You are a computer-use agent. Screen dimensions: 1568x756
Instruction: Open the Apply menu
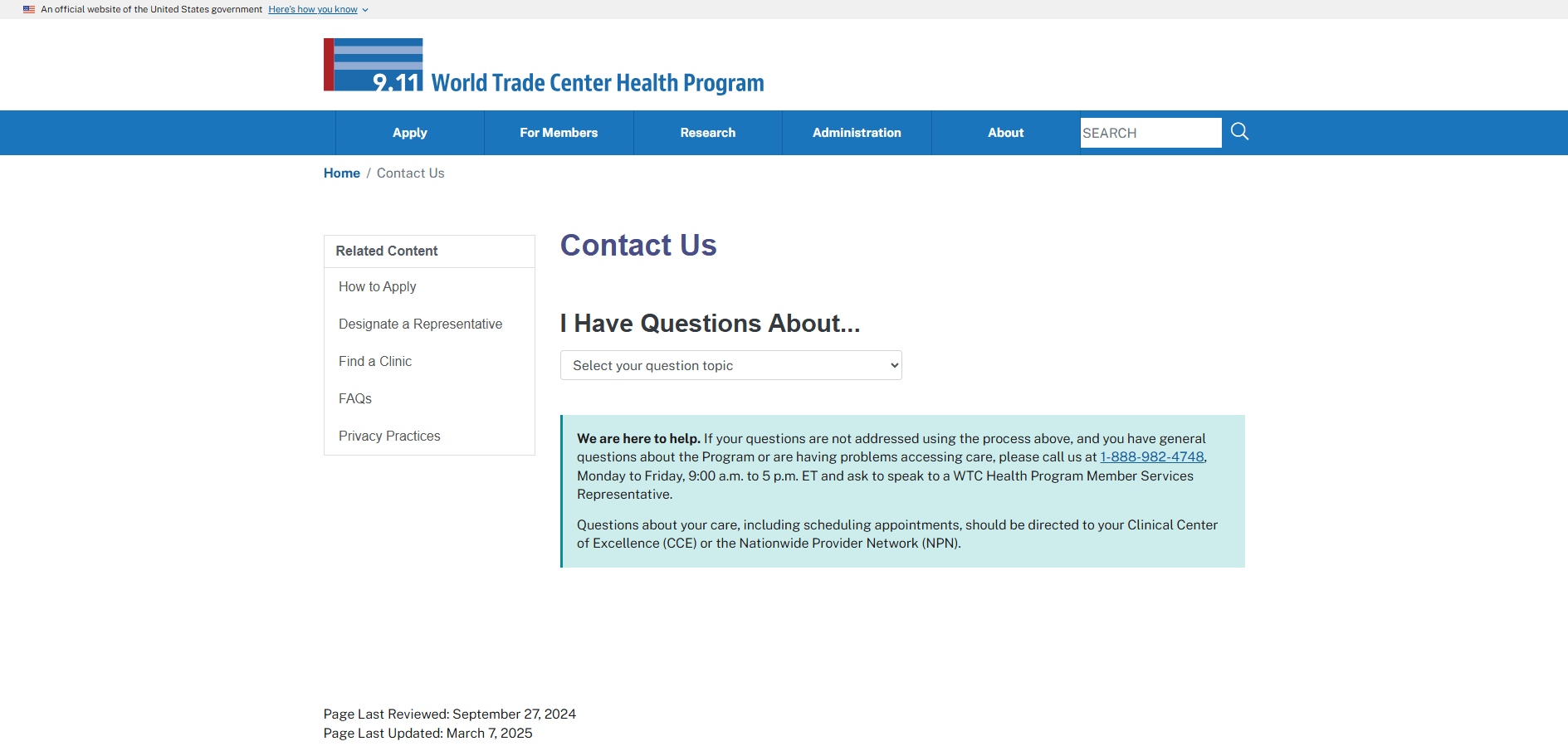409,133
